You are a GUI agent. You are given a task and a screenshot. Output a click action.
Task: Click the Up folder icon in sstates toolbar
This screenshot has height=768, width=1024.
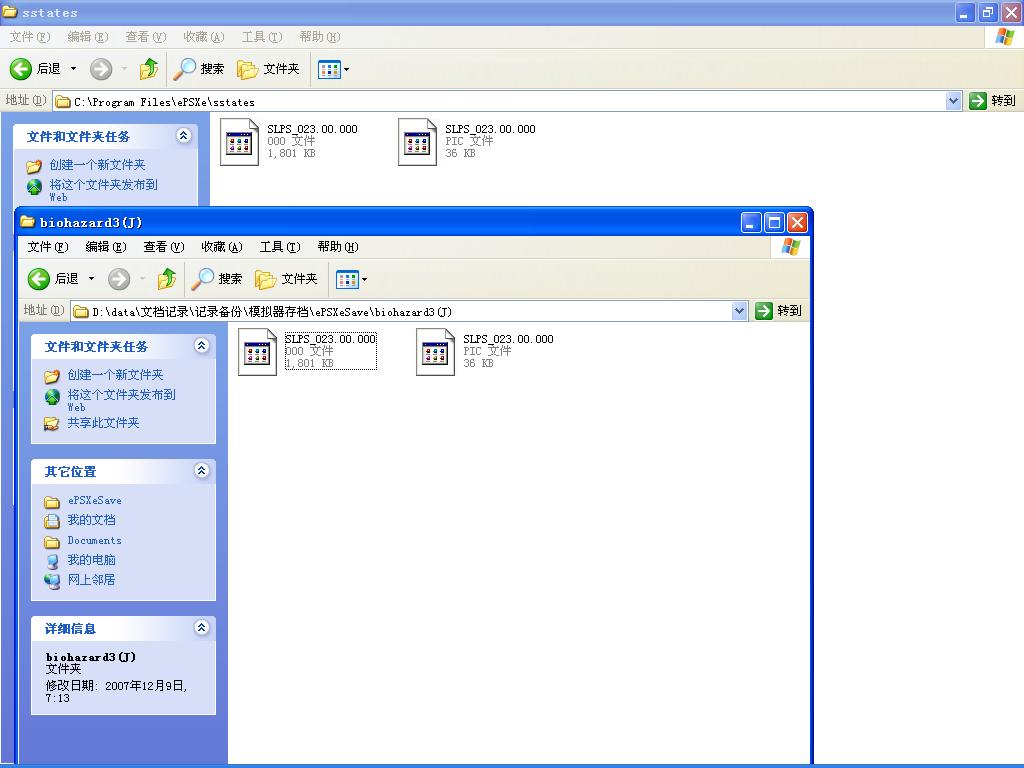pyautogui.click(x=149, y=69)
